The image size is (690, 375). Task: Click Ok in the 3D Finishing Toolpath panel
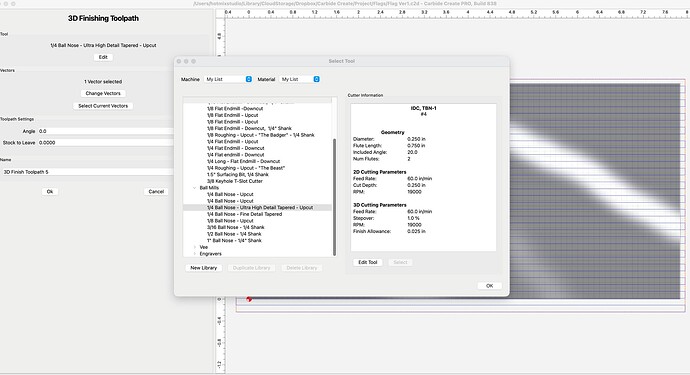50,192
